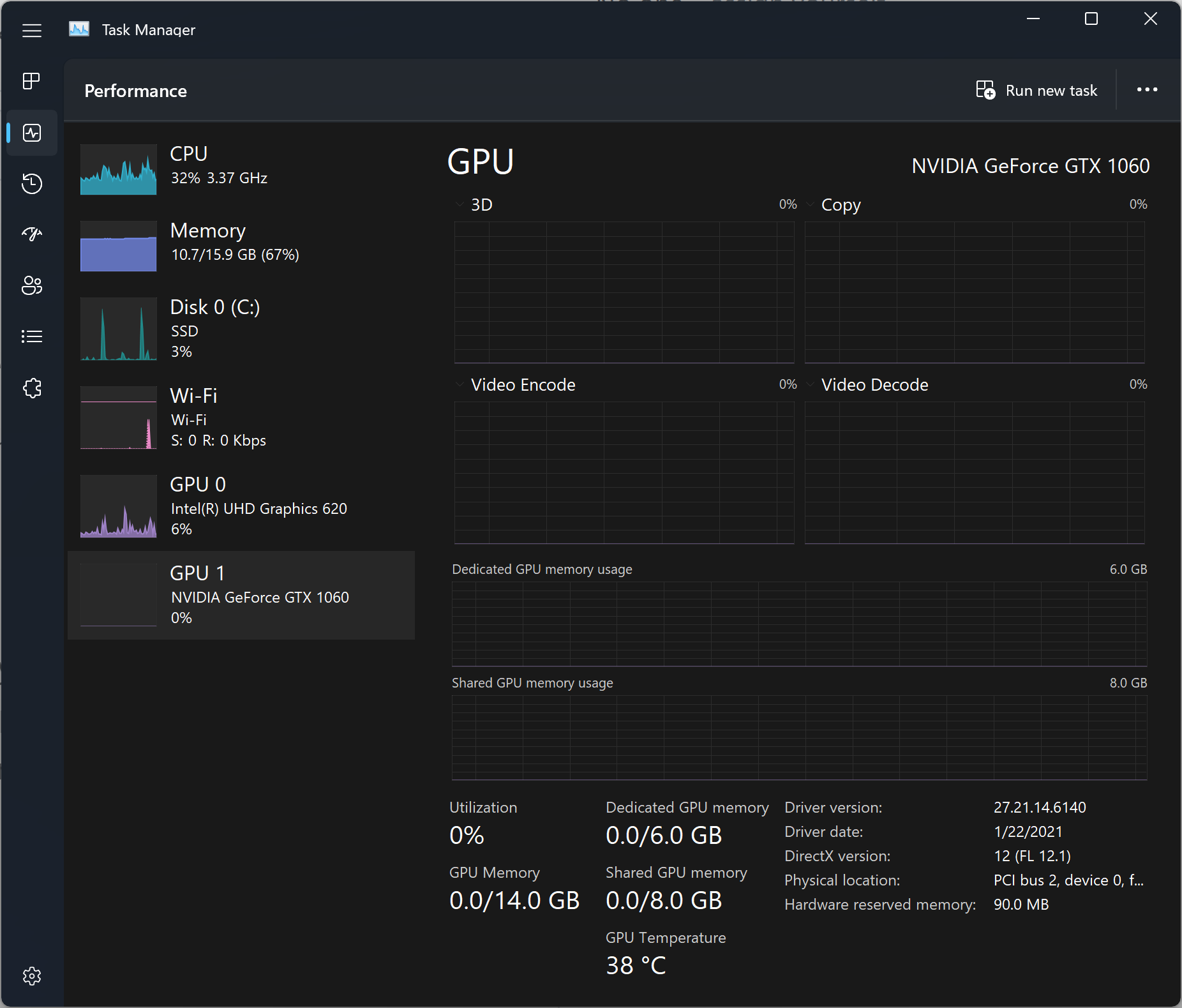Viewport: 1182px width, 1008px height.
Task: Open the Processes page icon
Action: pos(32,81)
